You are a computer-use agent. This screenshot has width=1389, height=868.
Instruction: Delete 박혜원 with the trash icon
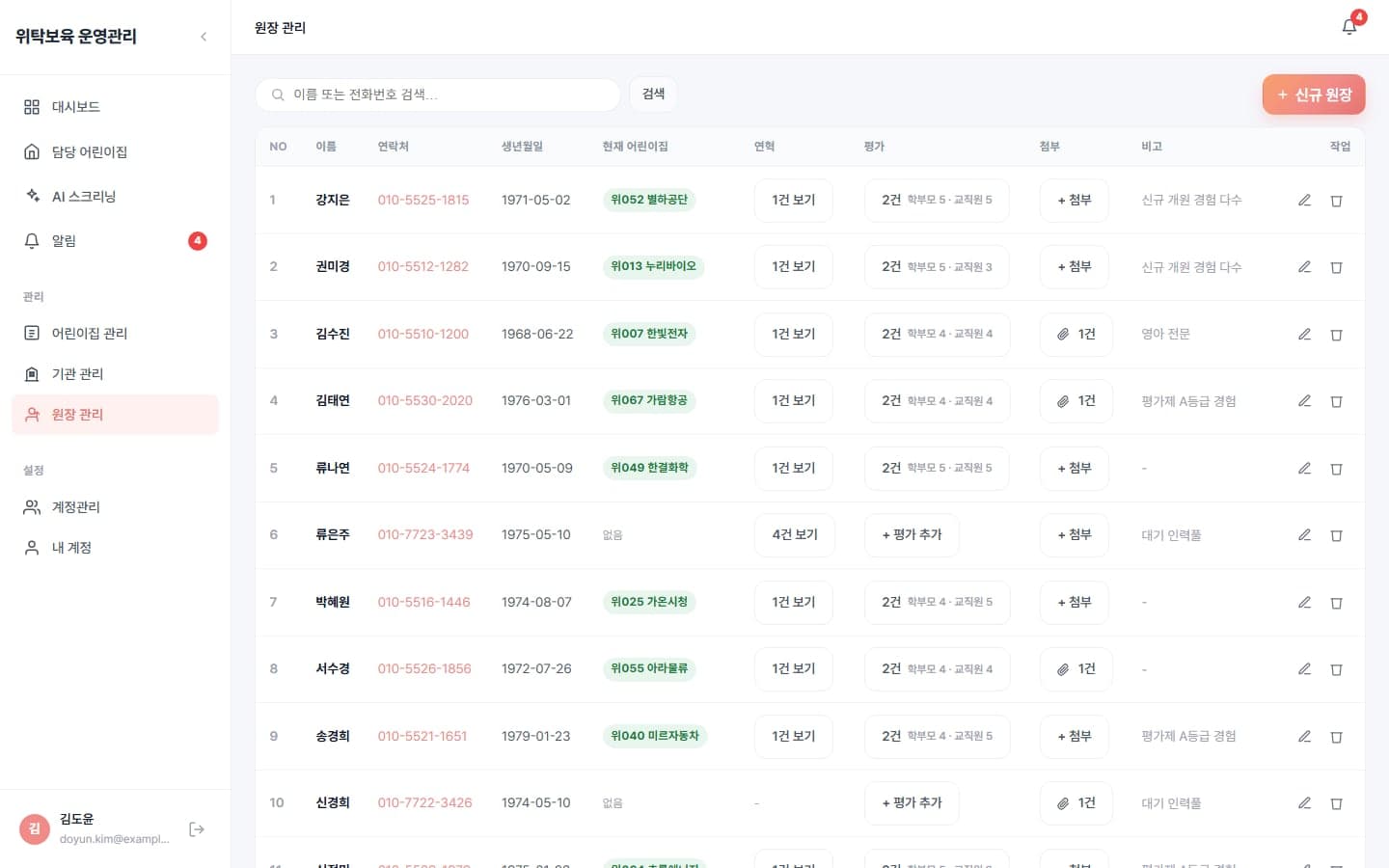tap(1337, 603)
